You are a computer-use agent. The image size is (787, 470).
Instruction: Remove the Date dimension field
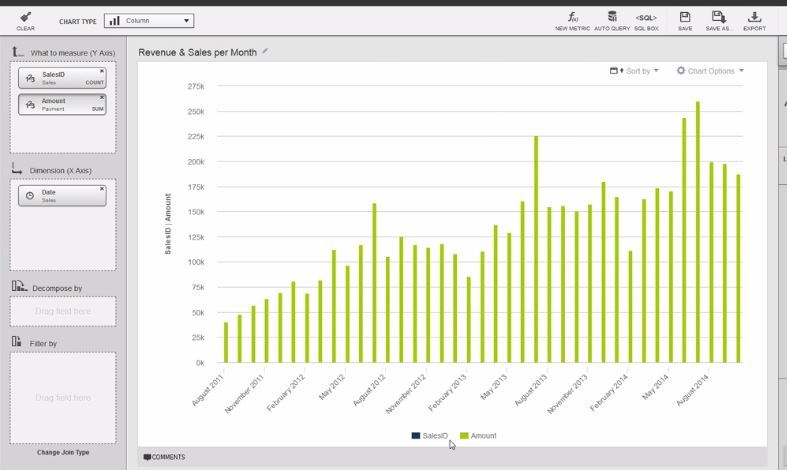coord(101,188)
